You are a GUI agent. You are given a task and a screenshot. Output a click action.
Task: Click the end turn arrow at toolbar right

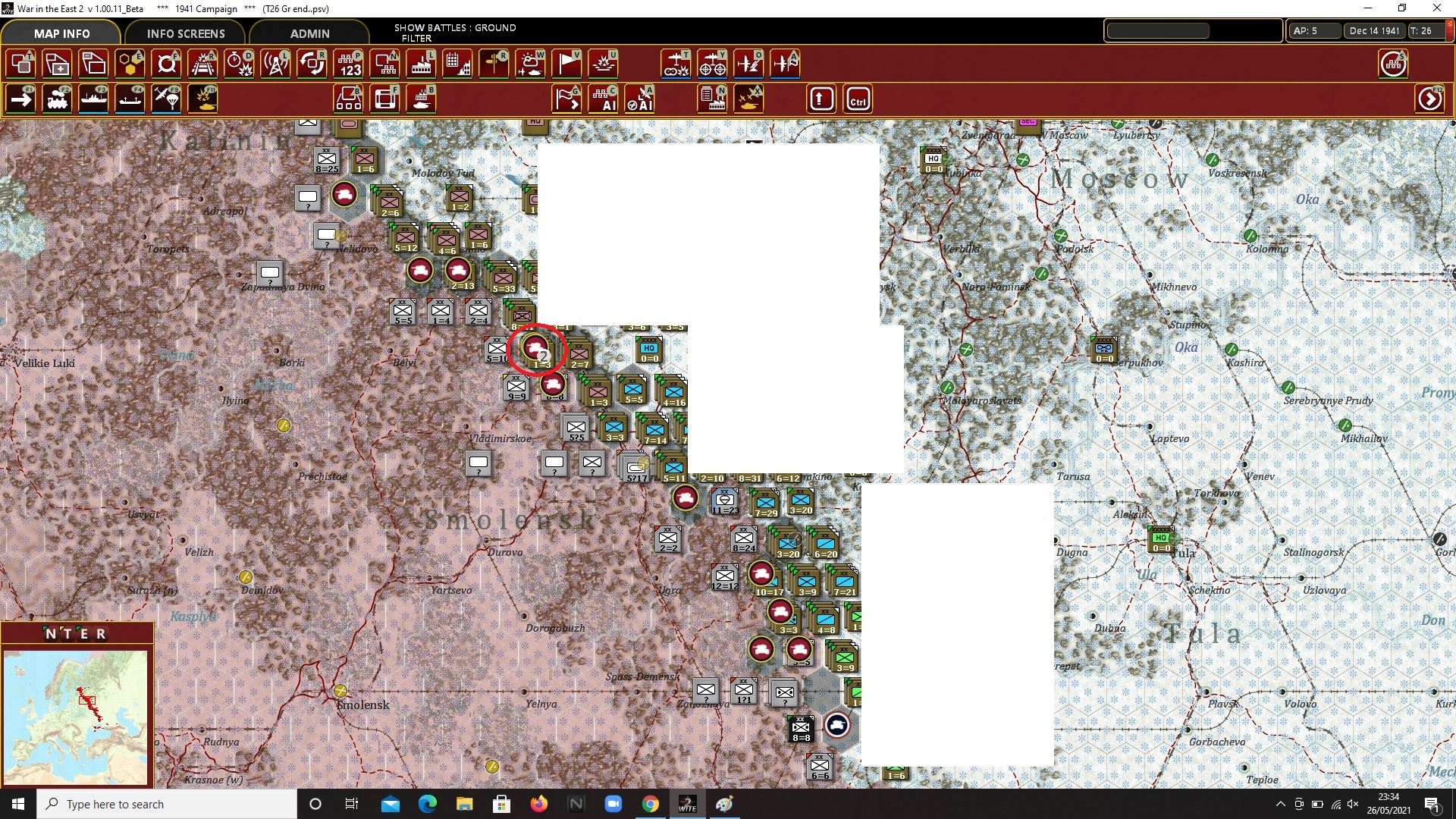coord(1430,99)
